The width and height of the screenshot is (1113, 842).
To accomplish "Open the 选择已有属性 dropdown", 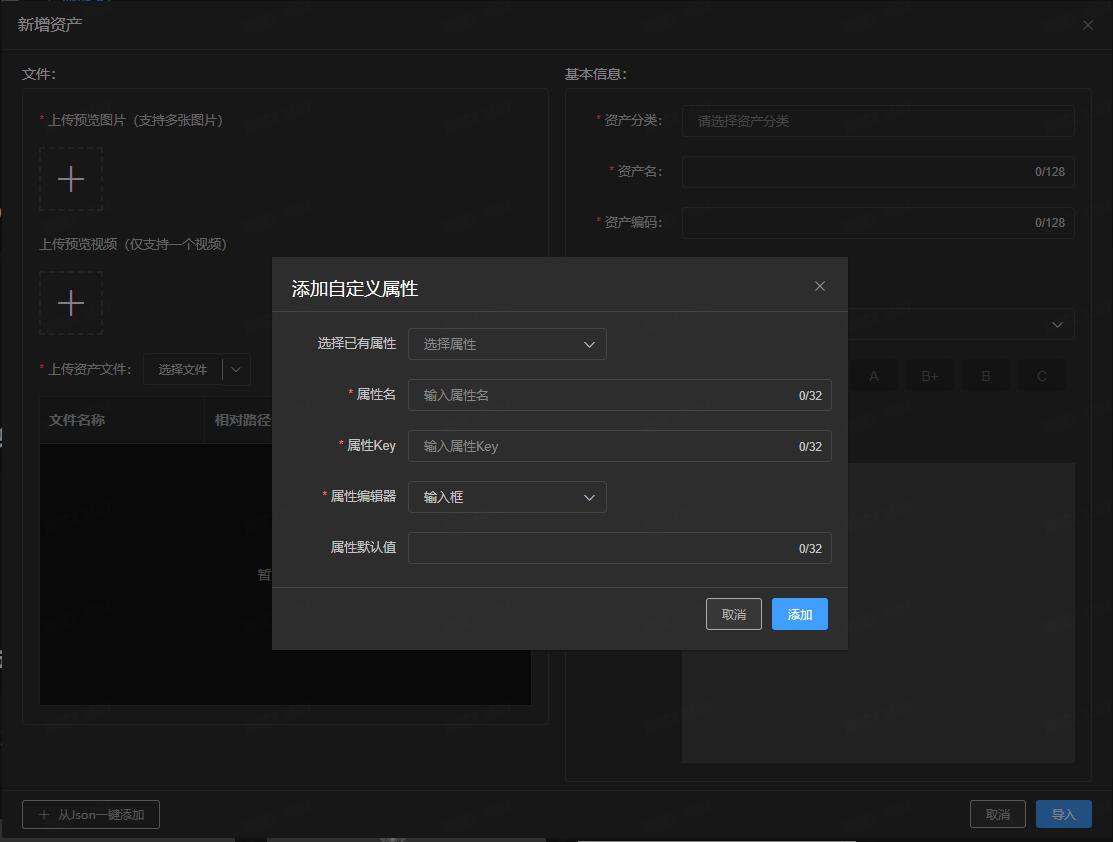I will pos(507,344).
